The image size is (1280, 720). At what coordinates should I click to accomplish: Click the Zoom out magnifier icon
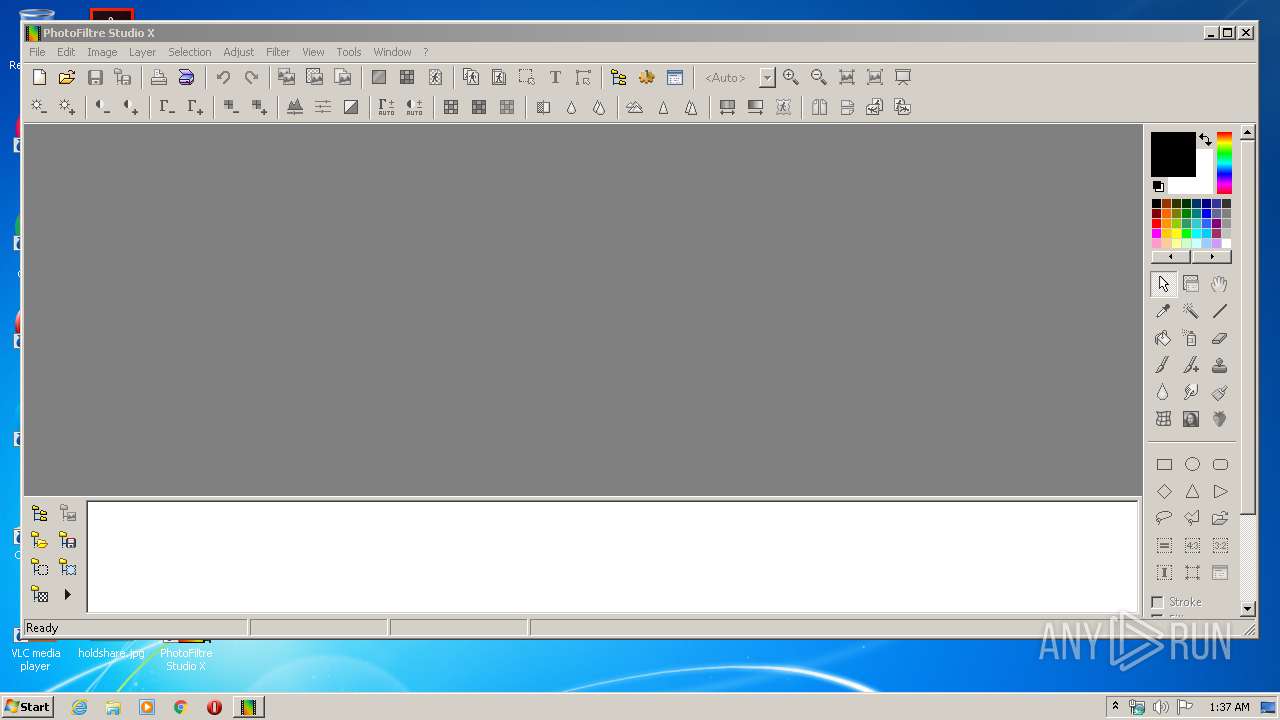[x=819, y=77]
